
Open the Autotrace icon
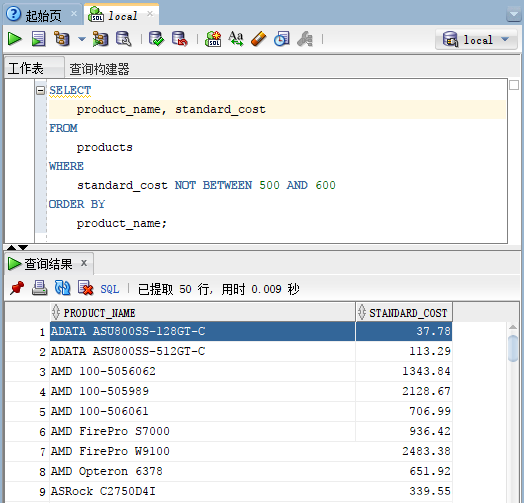(100, 39)
